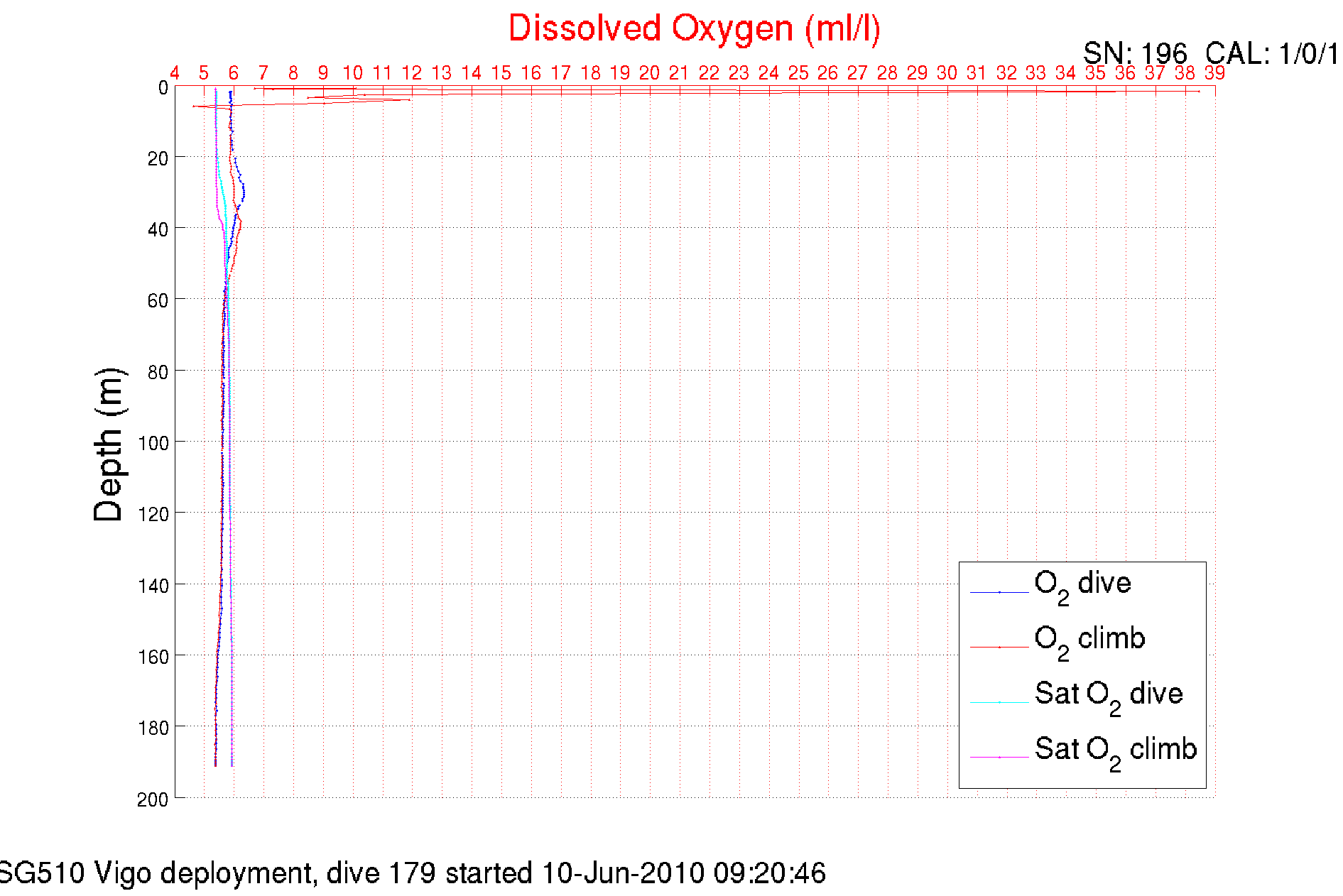This screenshot has width=1343, height=896.
Task: Click the x-axis tick label '10'
Action: coord(353,73)
